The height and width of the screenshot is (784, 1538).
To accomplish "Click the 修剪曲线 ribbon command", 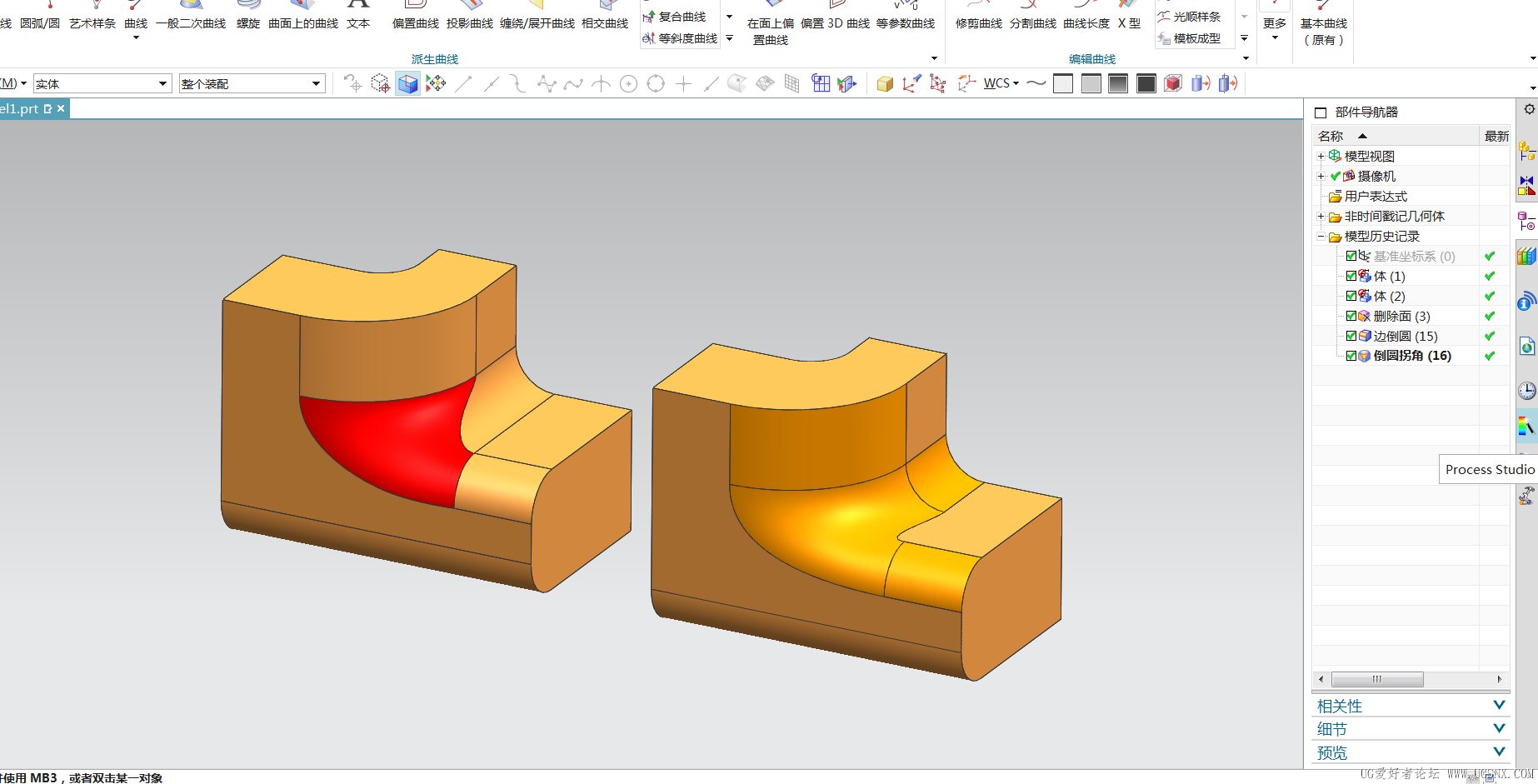I will point(978,23).
